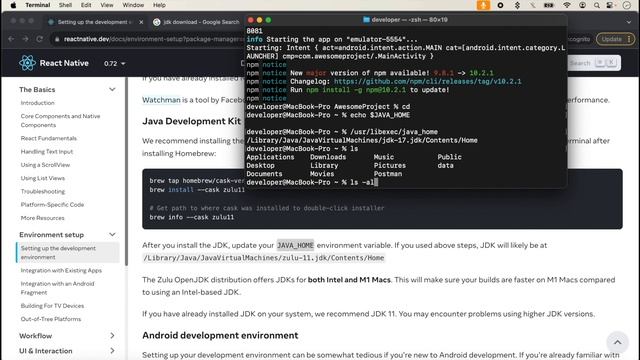Open the Apple menu
The width and height of the screenshot is (640, 360).
[13, 5]
